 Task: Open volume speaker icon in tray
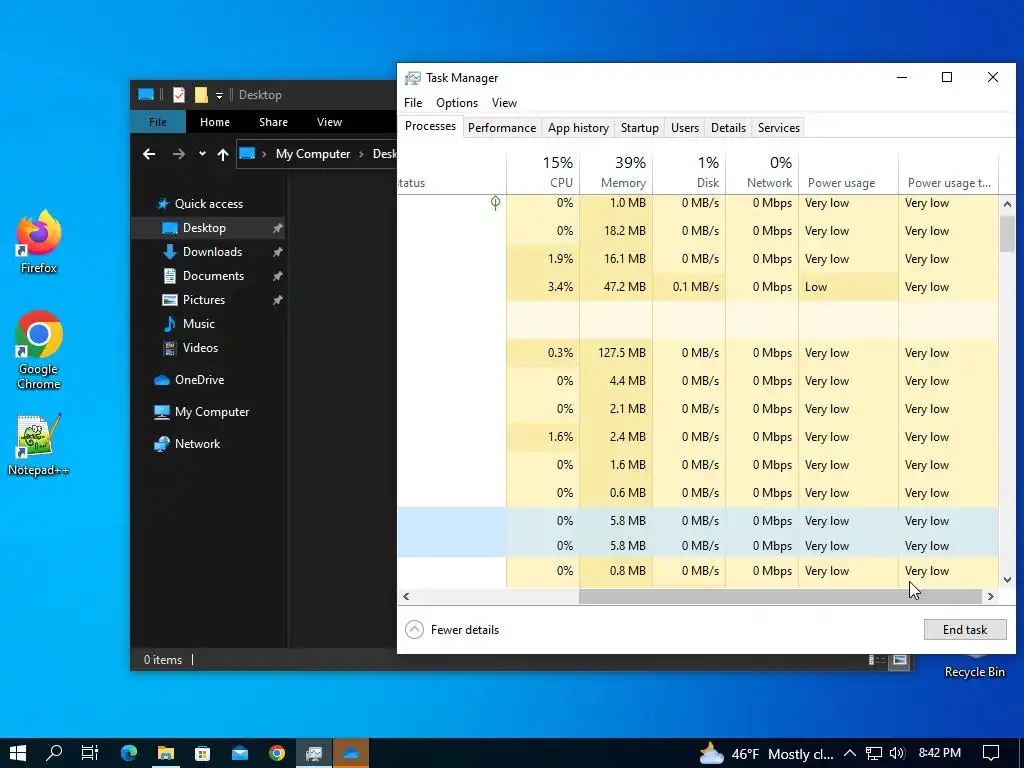(897, 754)
